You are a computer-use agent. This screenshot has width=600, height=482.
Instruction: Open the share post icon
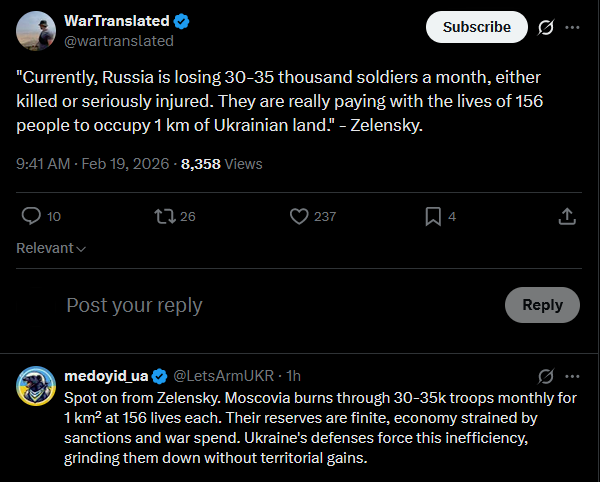[x=566, y=216]
